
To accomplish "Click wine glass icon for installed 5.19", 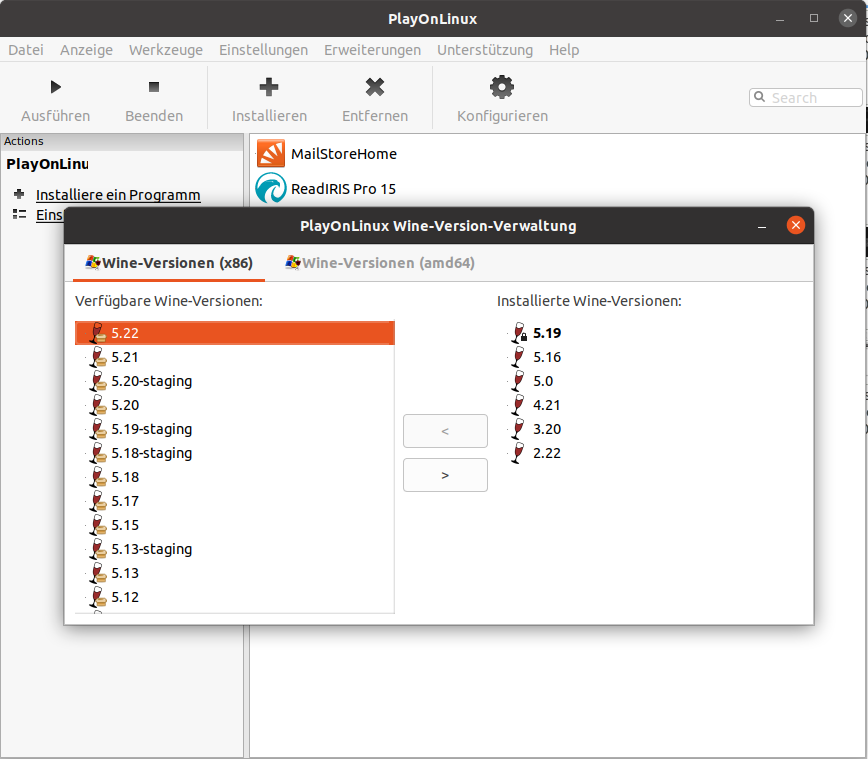I will (518, 333).
